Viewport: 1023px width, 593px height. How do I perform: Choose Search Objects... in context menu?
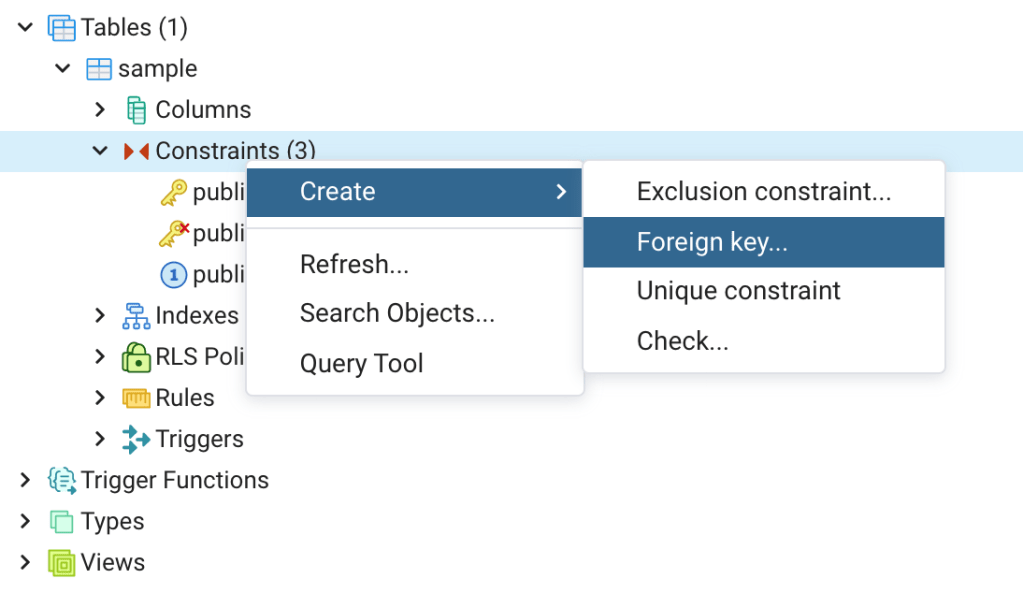tap(397, 313)
